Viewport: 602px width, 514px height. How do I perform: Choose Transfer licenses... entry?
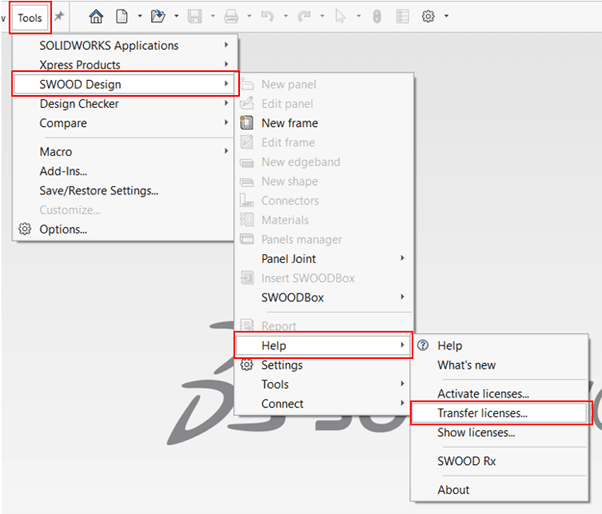(499, 413)
